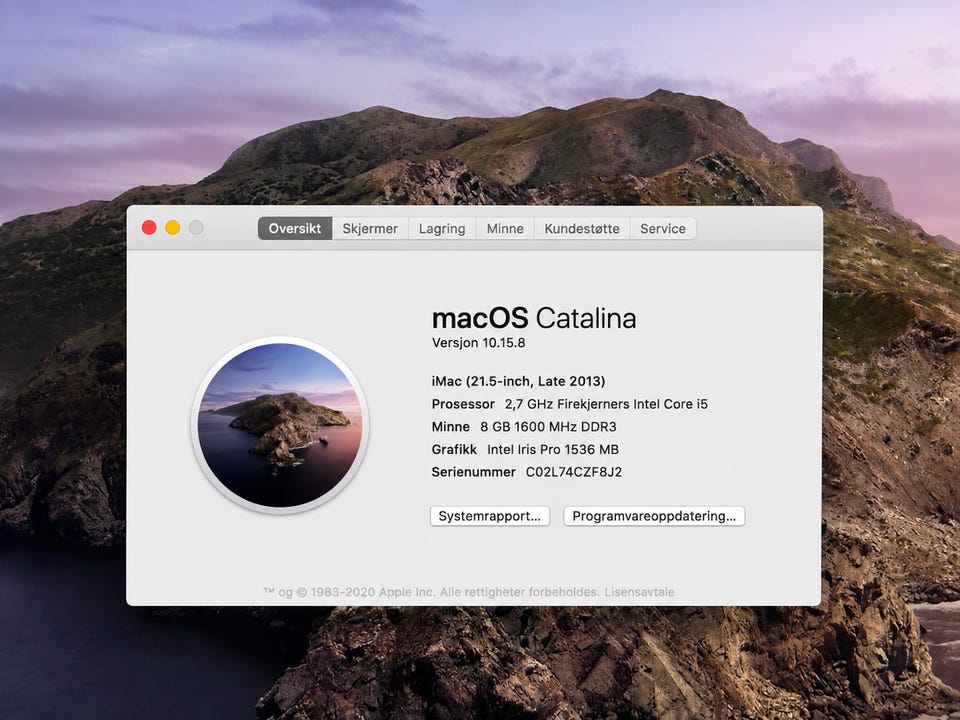The image size is (960, 720).
Task: Switch to the Service tab
Action: pyautogui.click(x=662, y=228)
